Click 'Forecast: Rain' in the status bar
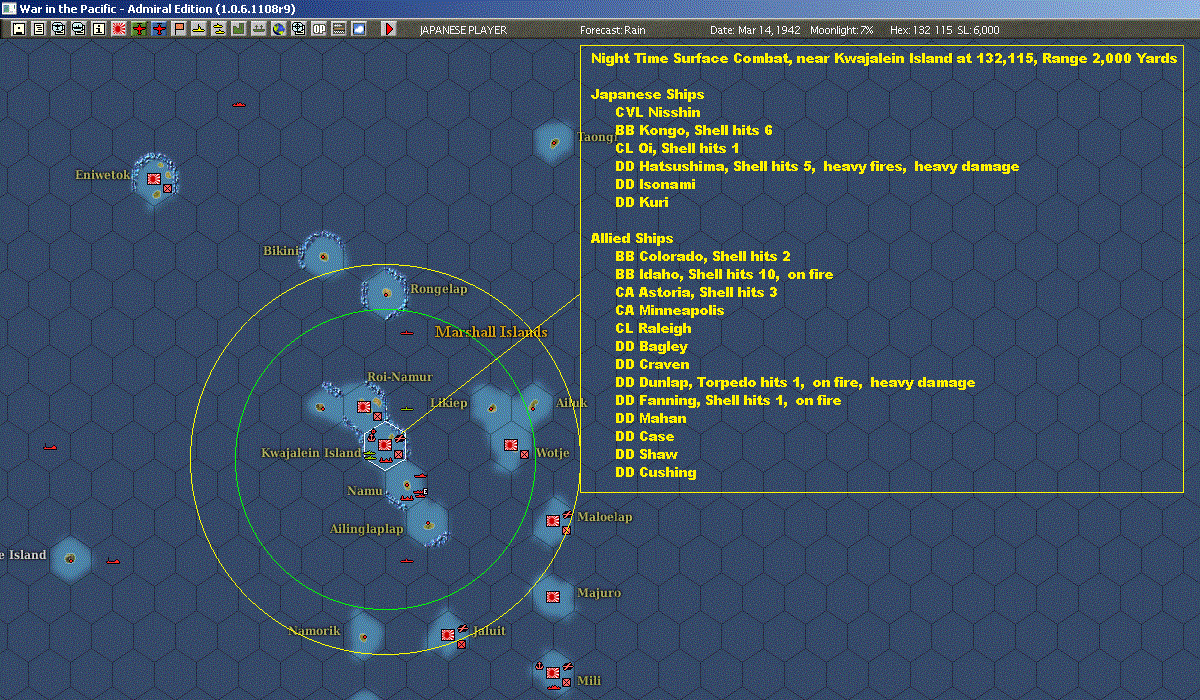 pos(613,30)
